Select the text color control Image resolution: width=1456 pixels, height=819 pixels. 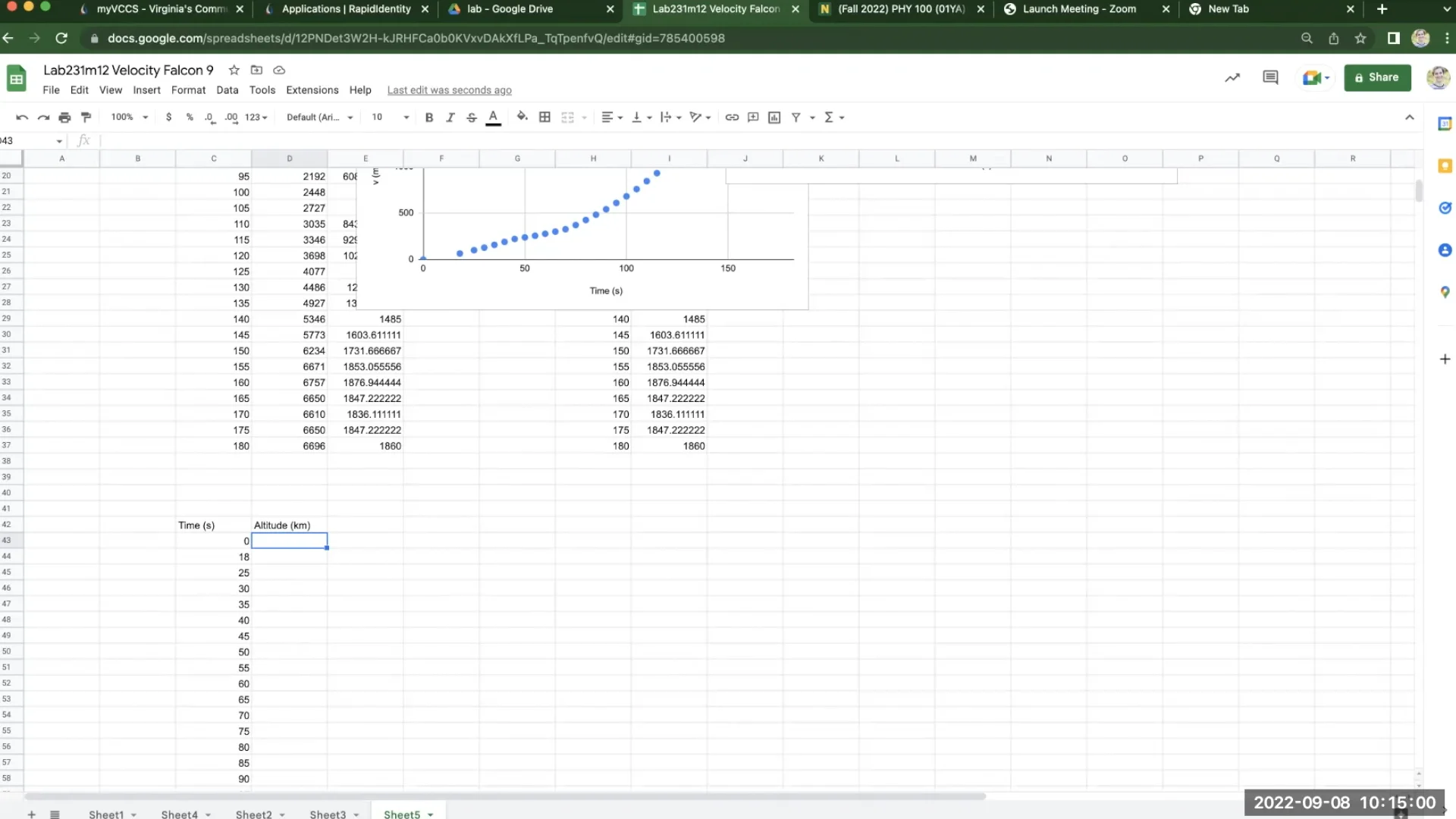pos(493,117)
